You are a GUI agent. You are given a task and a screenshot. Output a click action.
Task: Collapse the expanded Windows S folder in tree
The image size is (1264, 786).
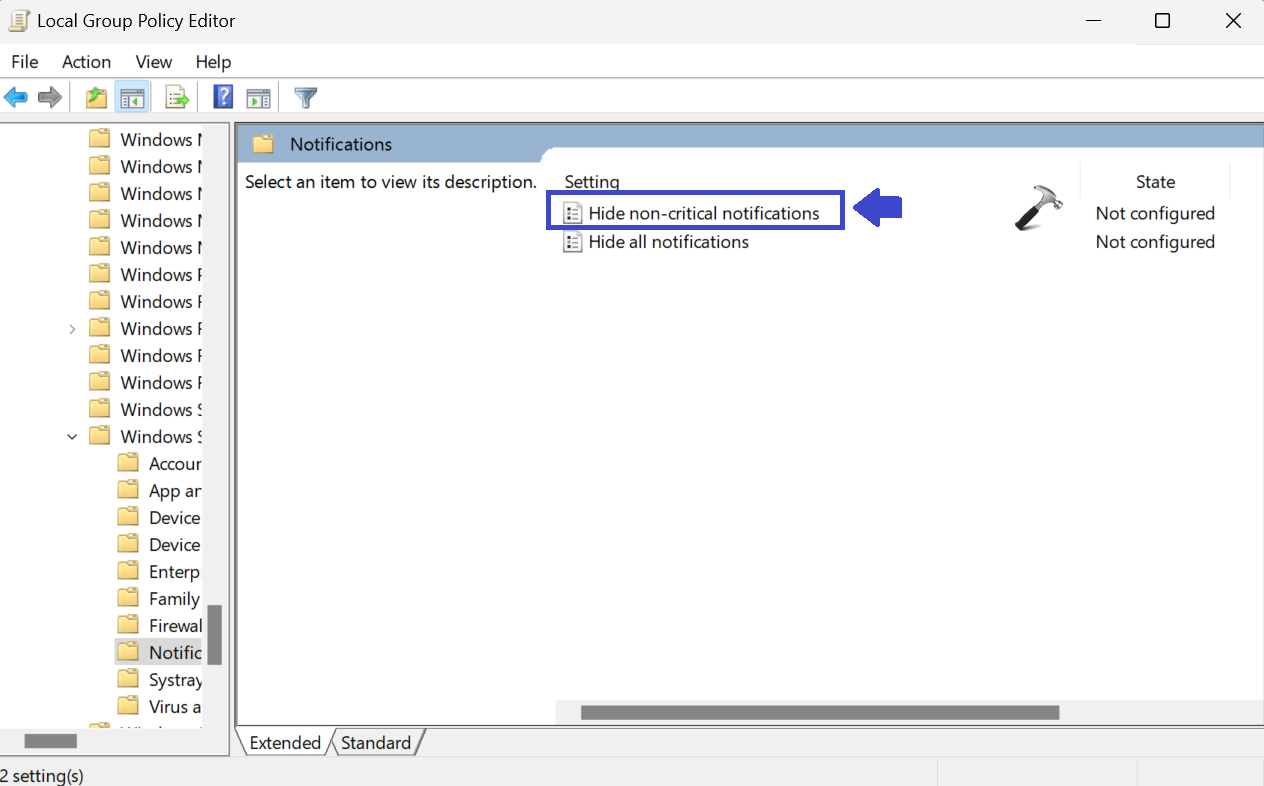[x=72, y=437]
